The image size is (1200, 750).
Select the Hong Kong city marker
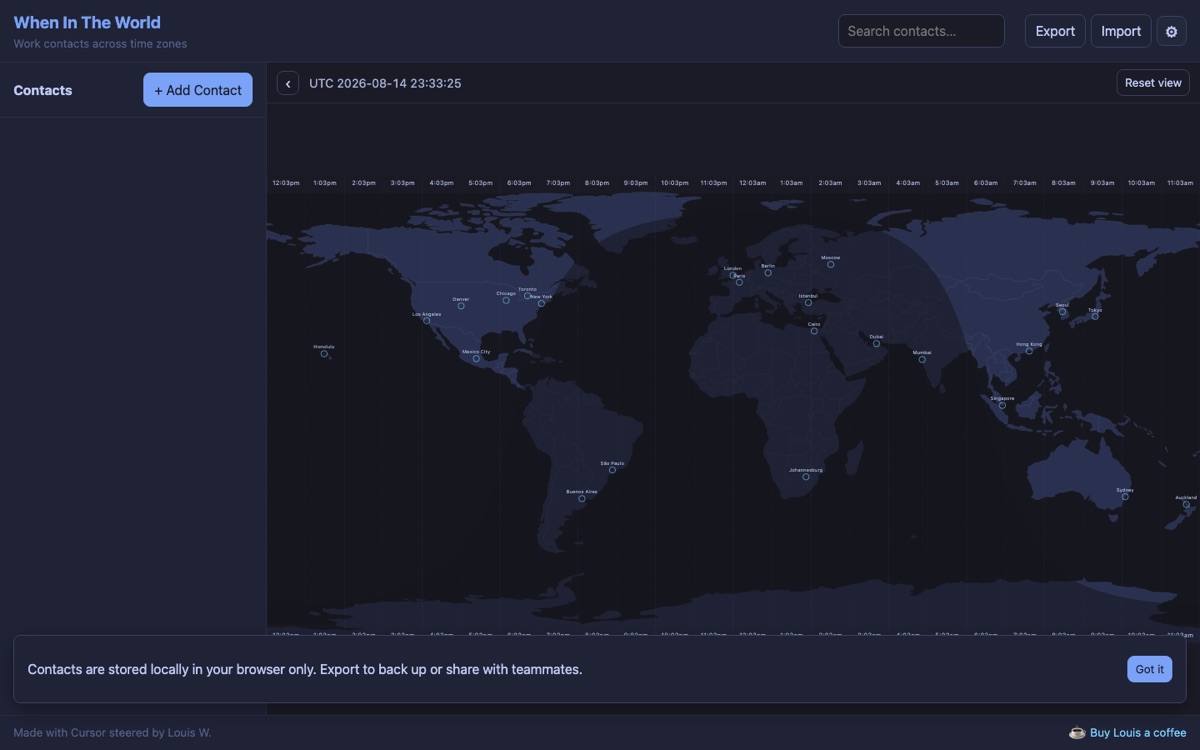1029,351
